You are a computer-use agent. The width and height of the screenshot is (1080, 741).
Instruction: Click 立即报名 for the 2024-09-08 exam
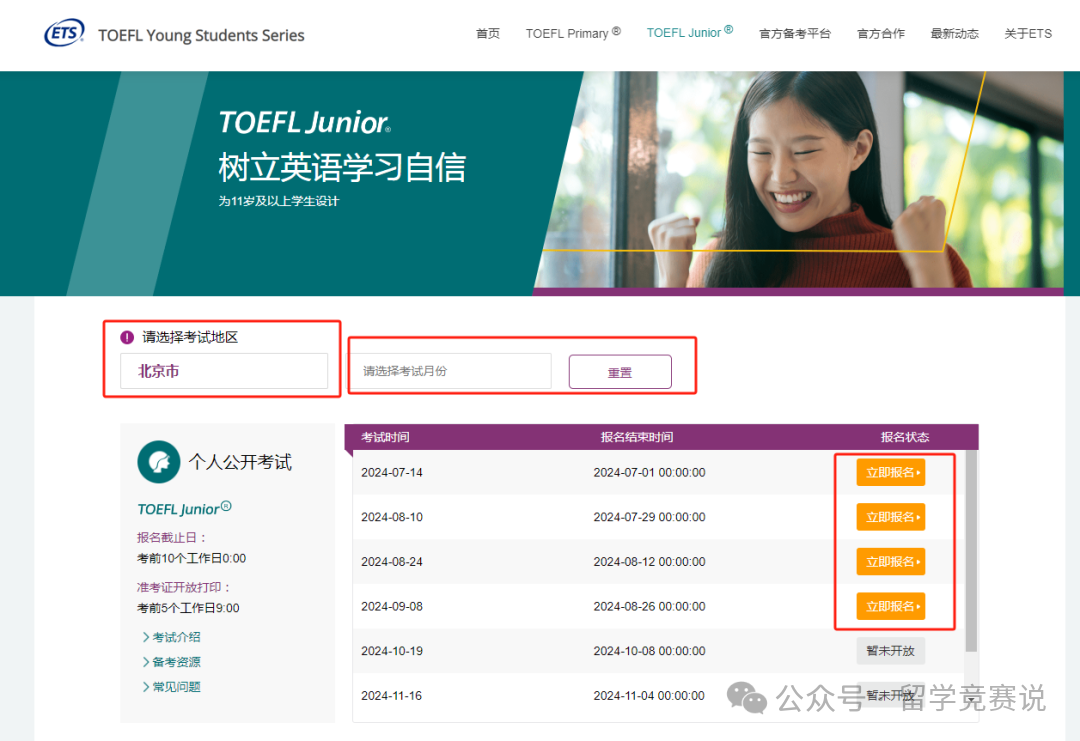pyautogui.click(x=891, y=607)
